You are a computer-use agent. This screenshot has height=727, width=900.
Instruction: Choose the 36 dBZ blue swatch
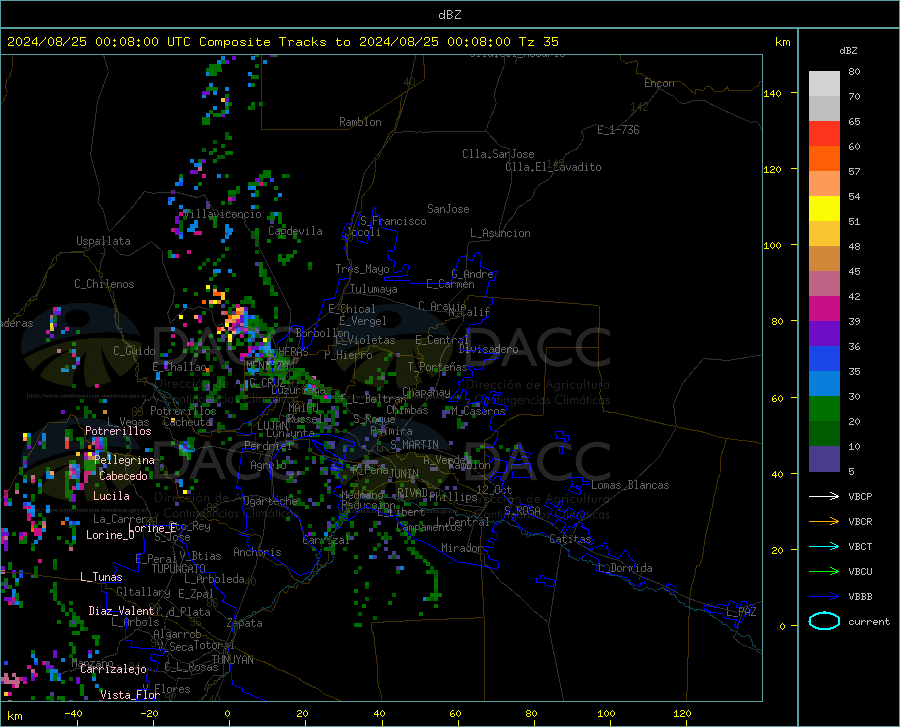[x=824, y=359]
